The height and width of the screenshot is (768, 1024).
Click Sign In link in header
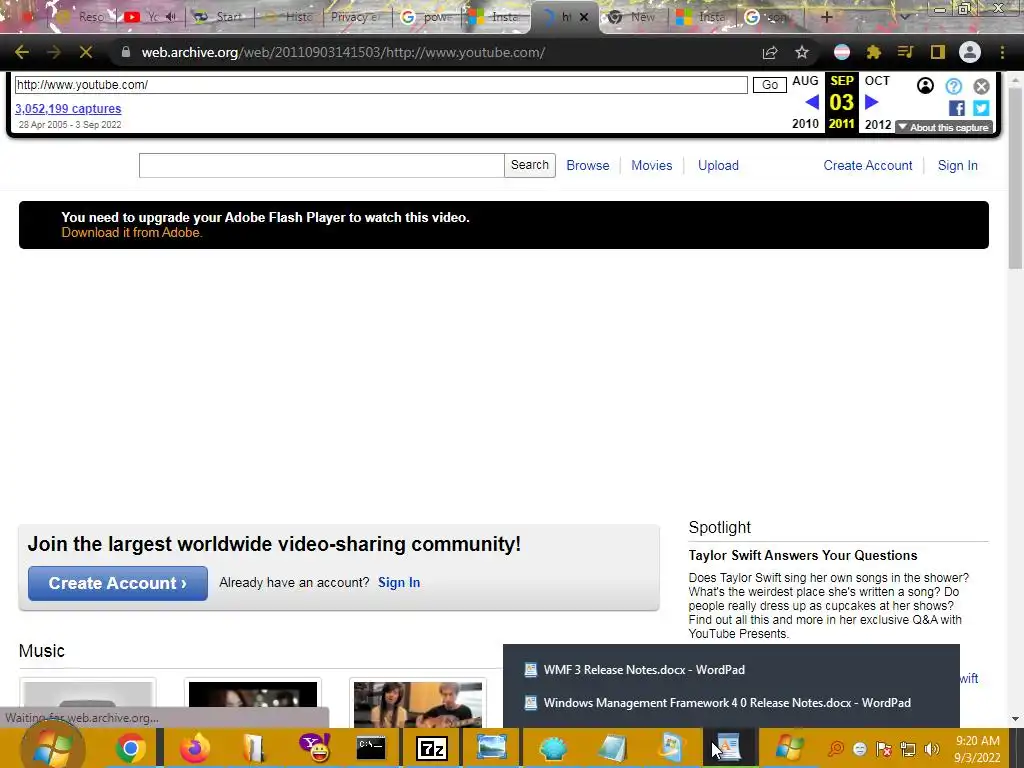point(958,166)
